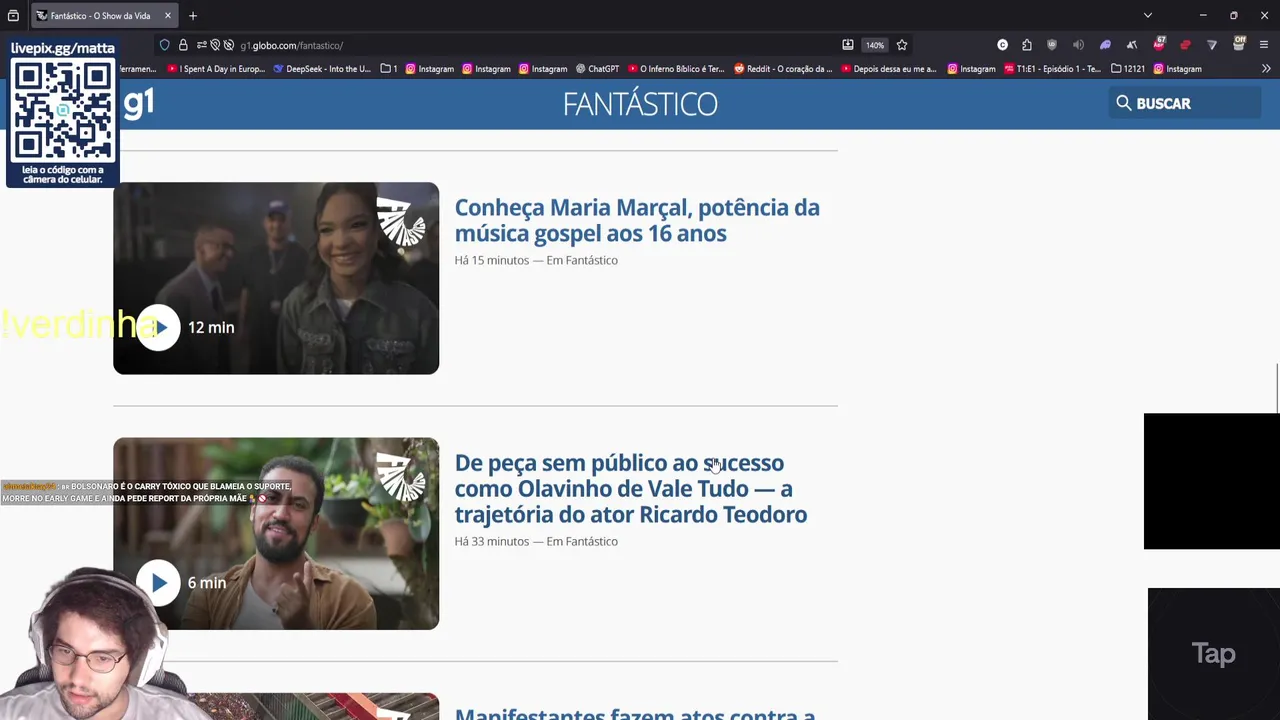Open the list all tabs dropdown

(x=1148, y=16)
